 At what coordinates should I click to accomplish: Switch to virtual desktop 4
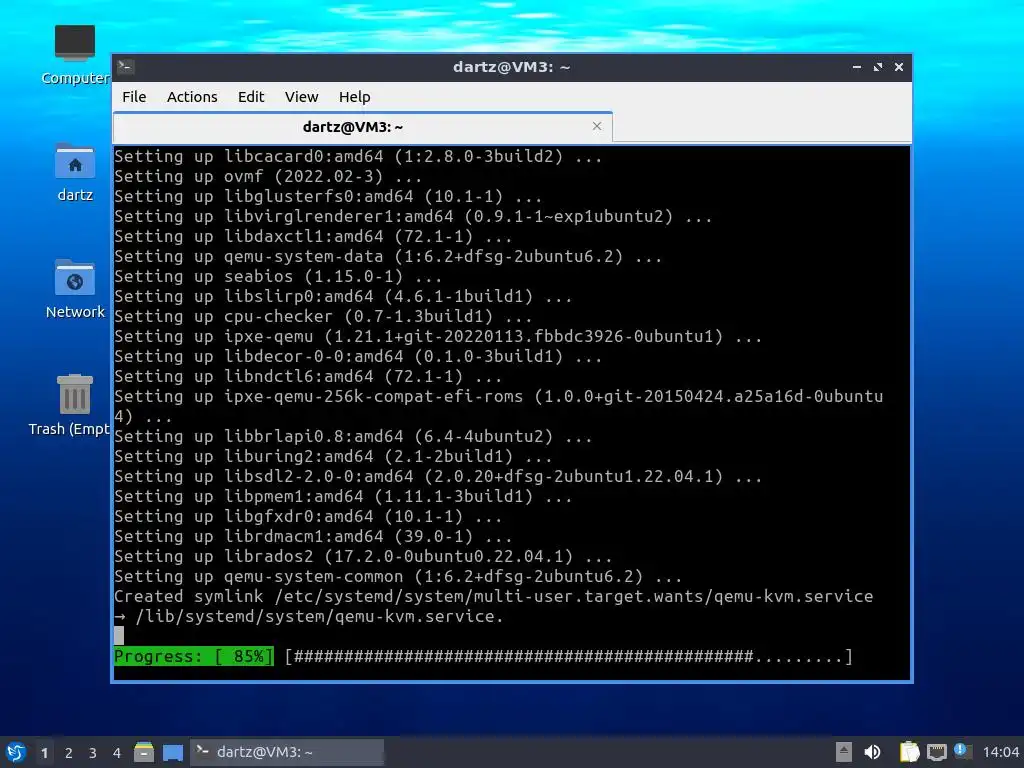tap(116, 753)
